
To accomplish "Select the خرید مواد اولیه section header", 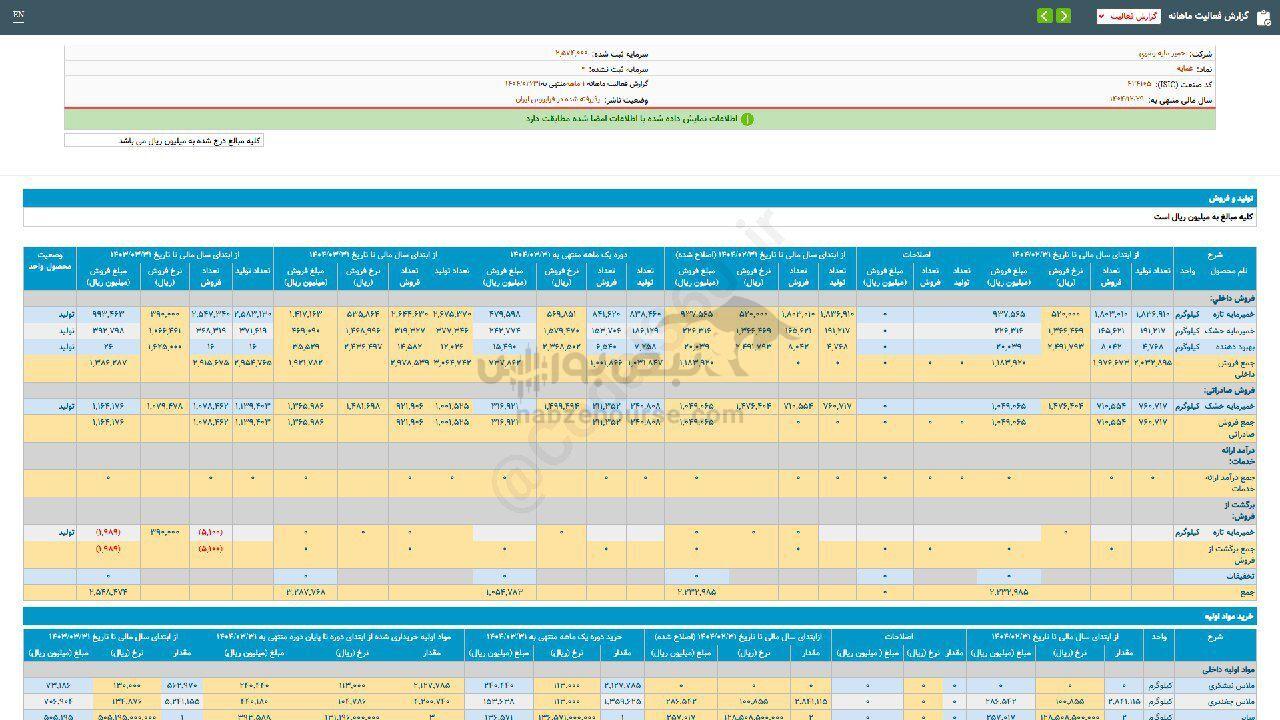I will click(1226, 617).
